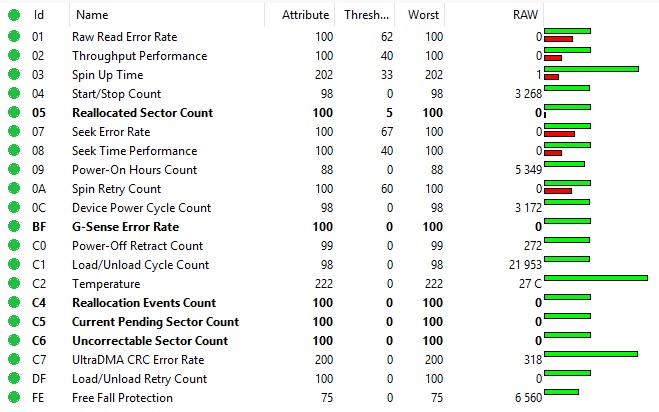Click green status icon for Raw Read Error Rate
Viewport: 659px width, 412px height.
13,37
